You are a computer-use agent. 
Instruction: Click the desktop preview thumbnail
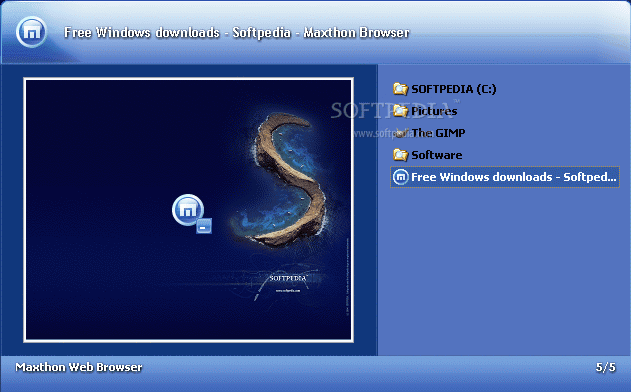(x=188, y=210)
